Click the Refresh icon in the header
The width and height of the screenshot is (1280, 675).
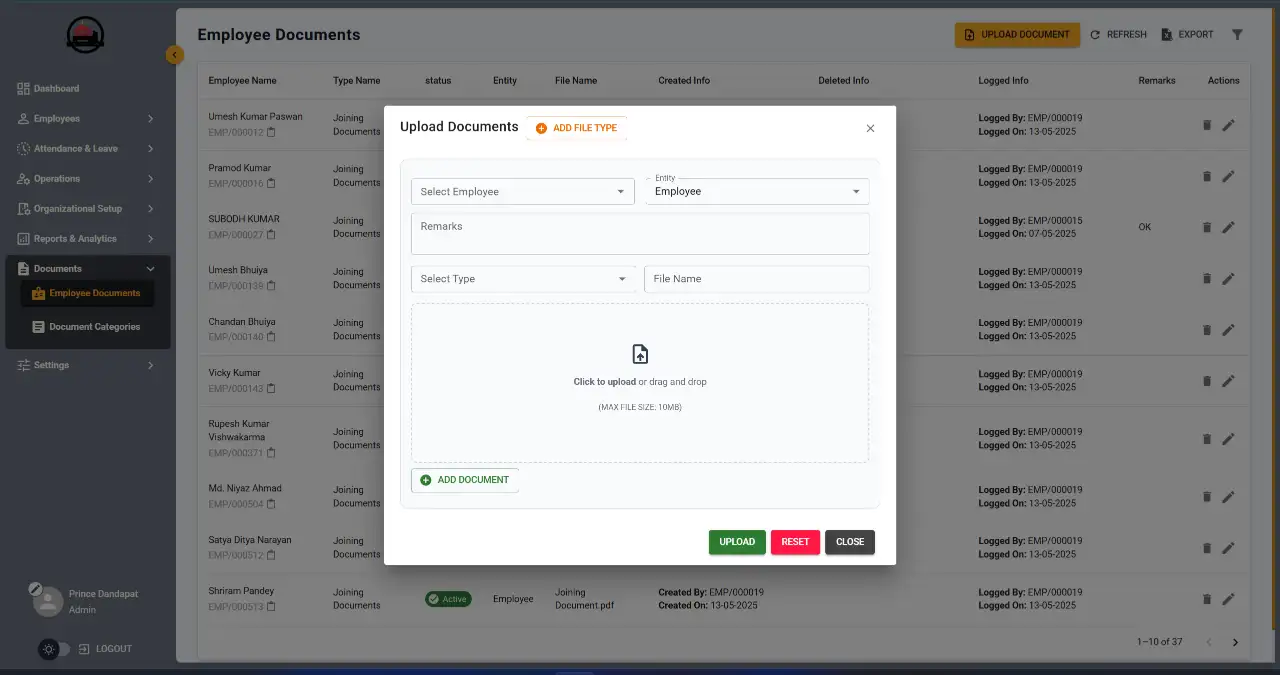pos(1097,34)
